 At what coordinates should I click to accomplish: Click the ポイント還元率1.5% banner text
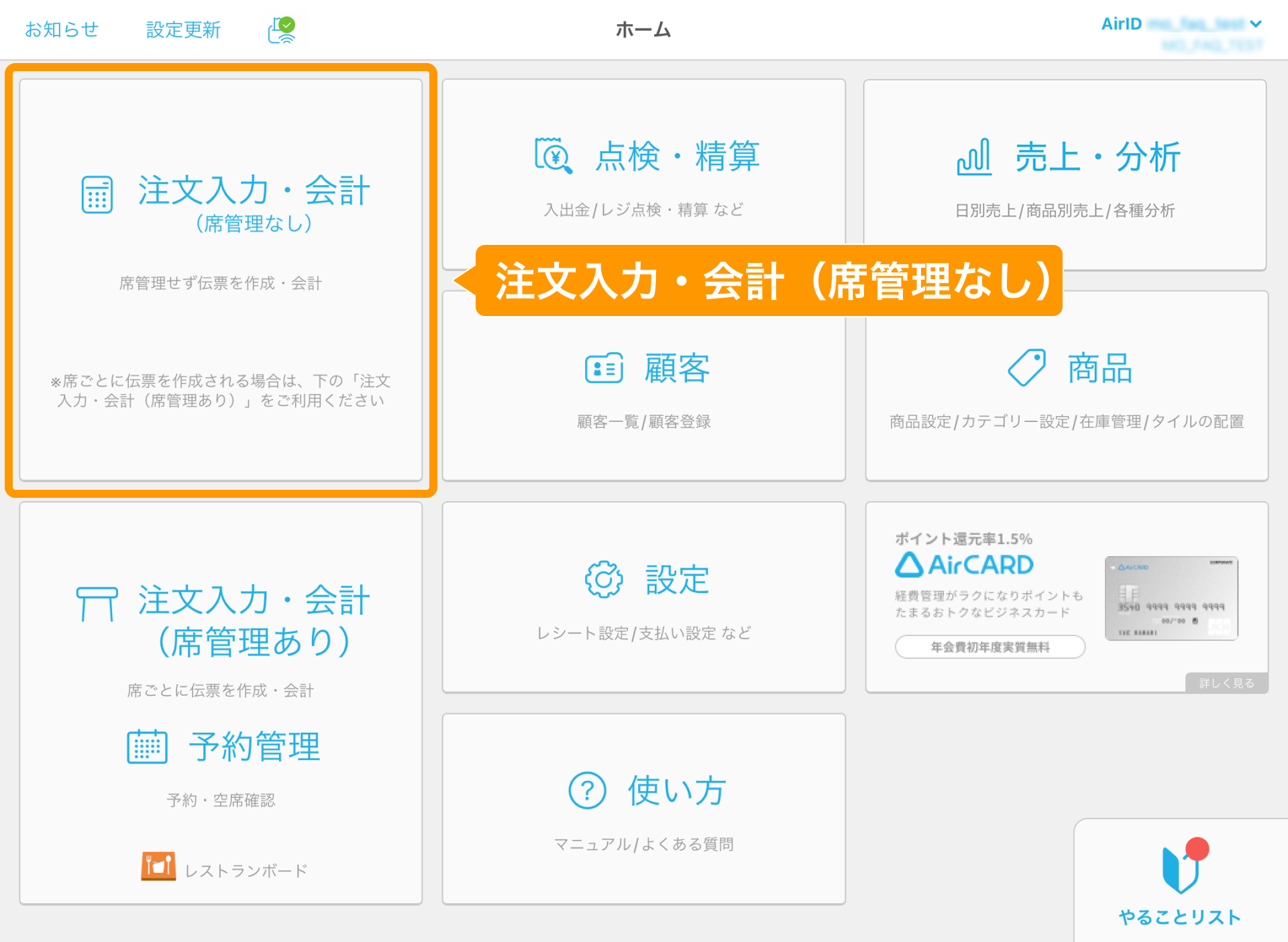click(x=963, y=539)
